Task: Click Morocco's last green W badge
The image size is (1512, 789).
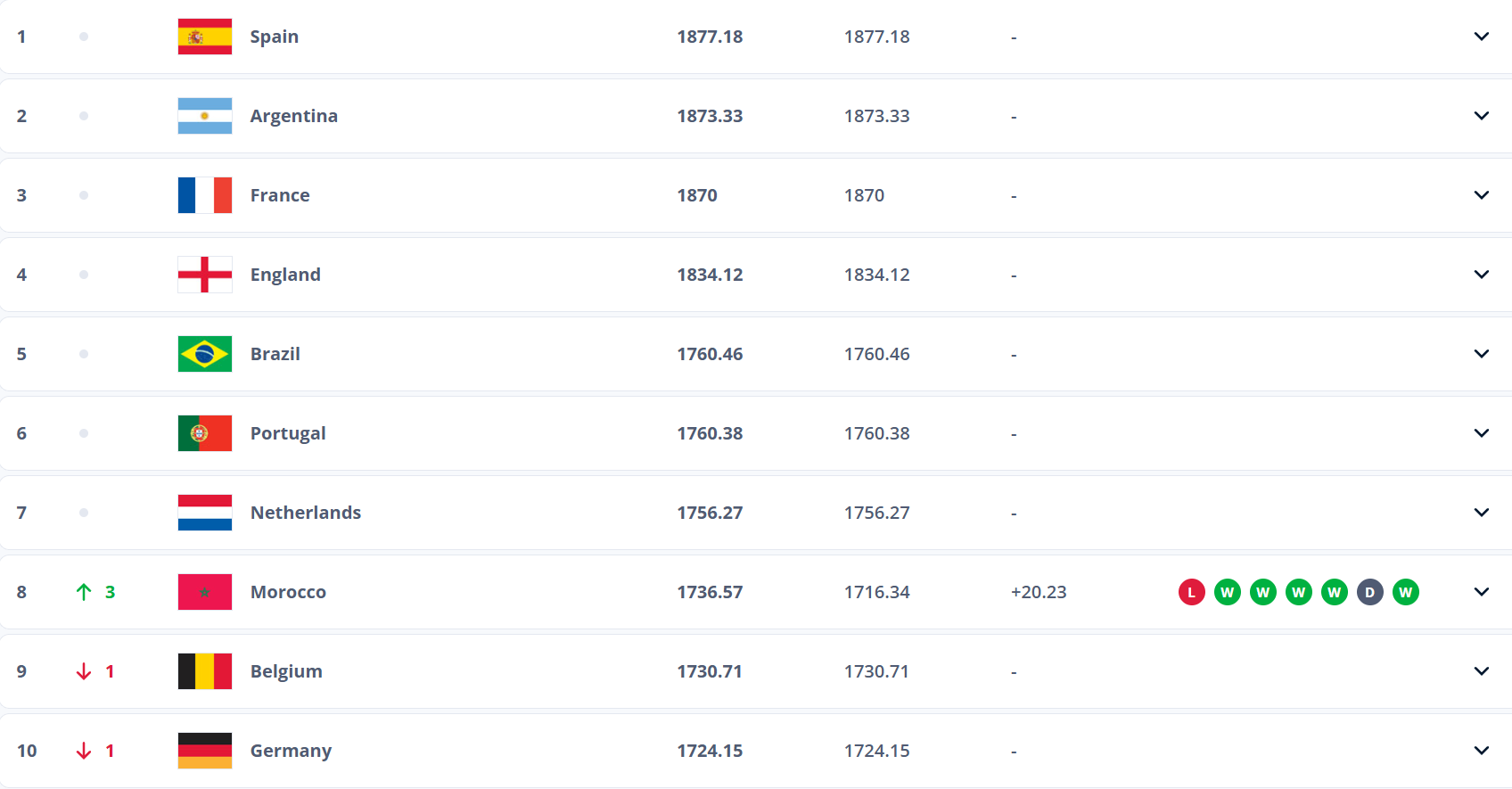Action: click(1406, 592)
